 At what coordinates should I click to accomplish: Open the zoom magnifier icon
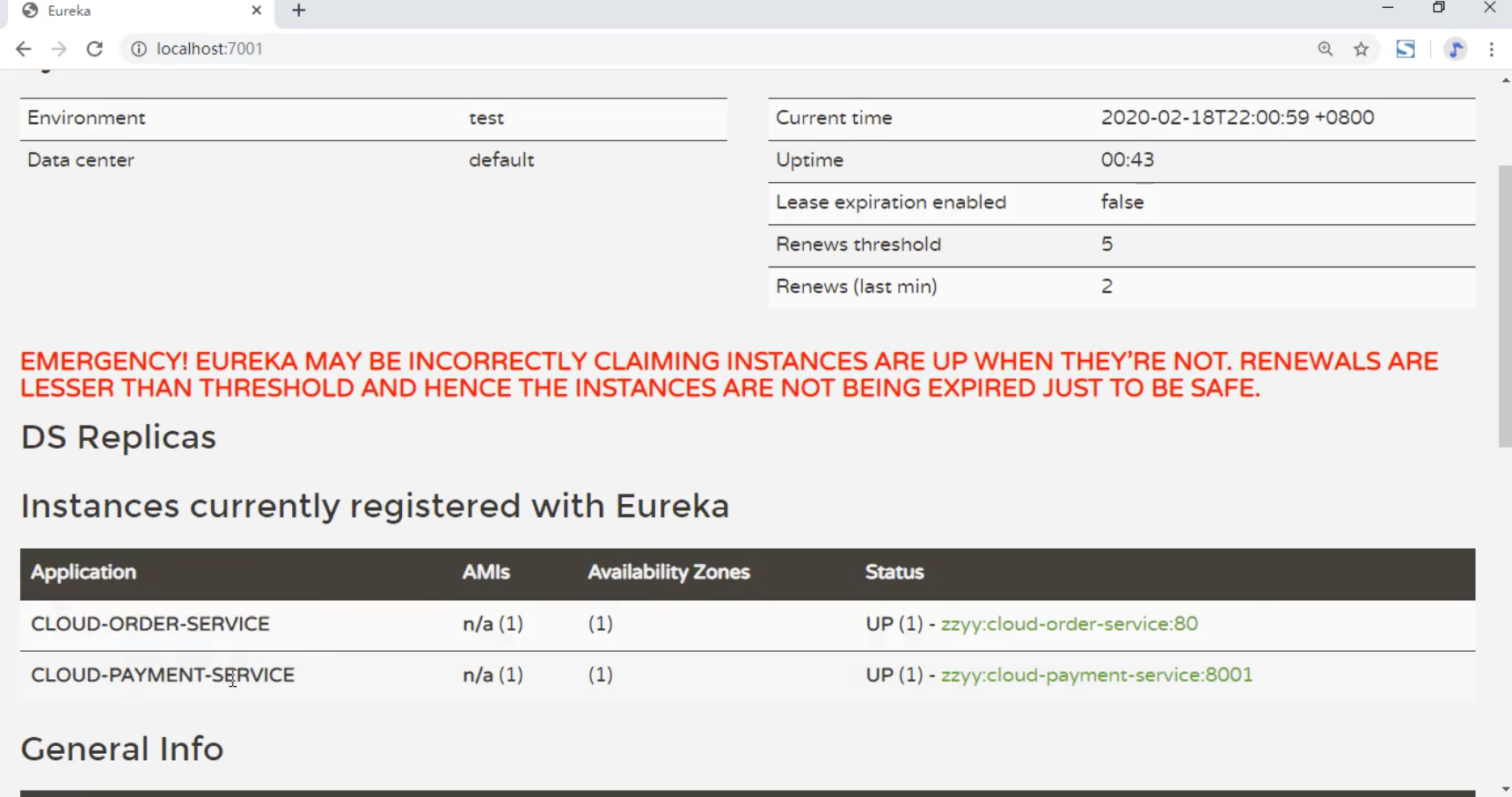point(1326,49)
